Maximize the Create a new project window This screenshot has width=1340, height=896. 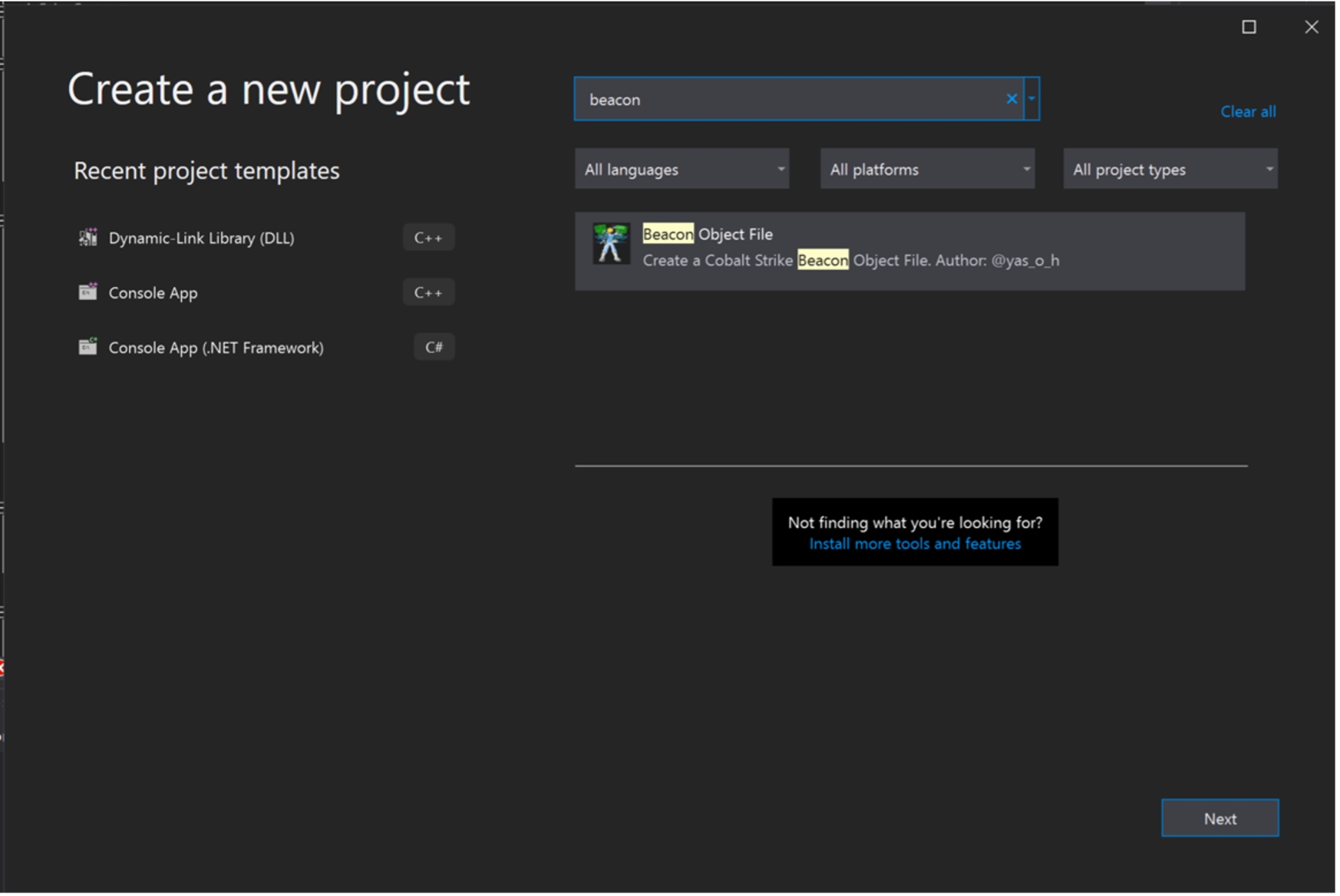(x=1249, y=28)
